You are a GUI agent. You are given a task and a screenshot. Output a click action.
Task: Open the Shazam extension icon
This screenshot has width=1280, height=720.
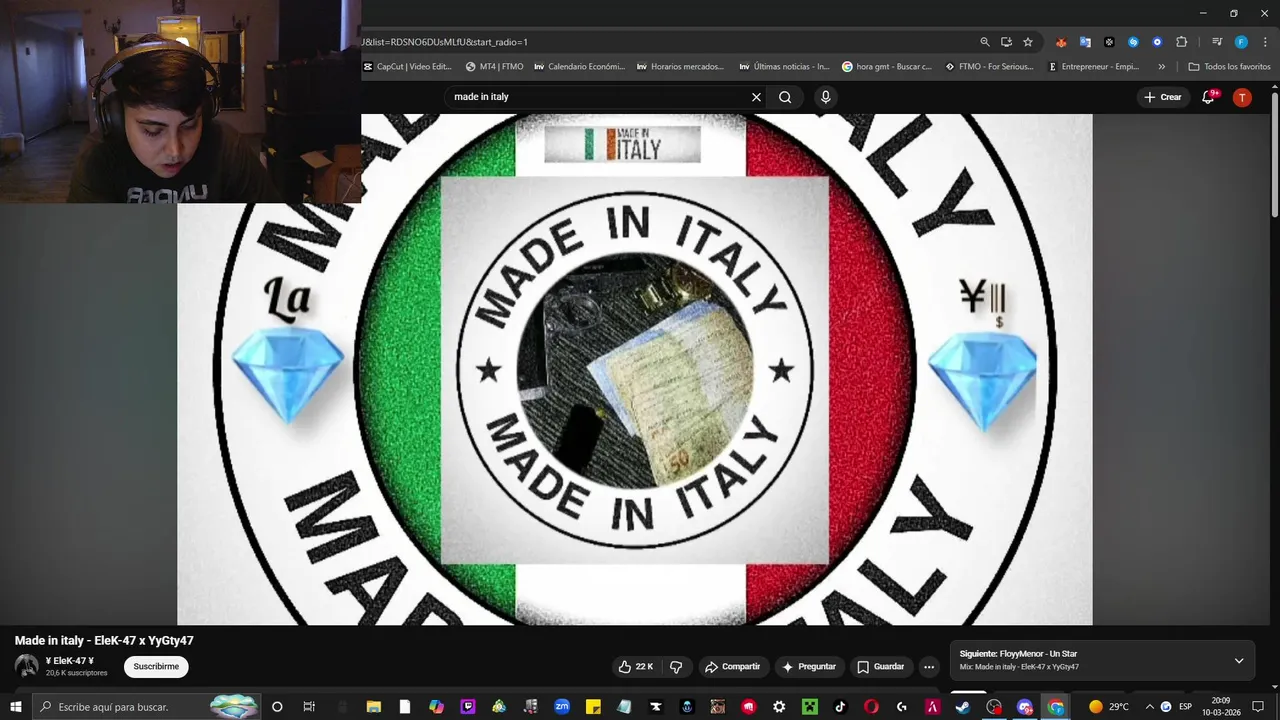pyautogui.click(x=1133, y=42)
